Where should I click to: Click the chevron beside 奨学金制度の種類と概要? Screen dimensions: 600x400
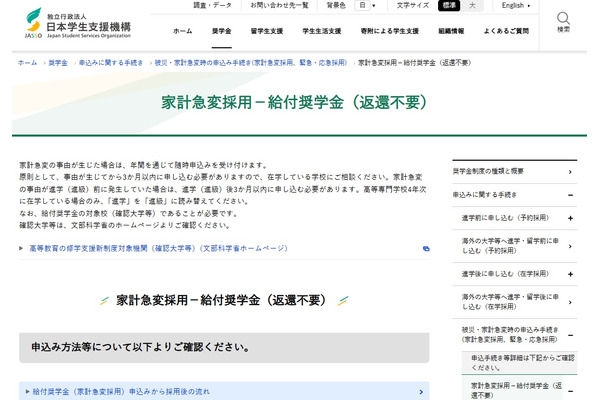pyautogui.click(x=570, y=172)
